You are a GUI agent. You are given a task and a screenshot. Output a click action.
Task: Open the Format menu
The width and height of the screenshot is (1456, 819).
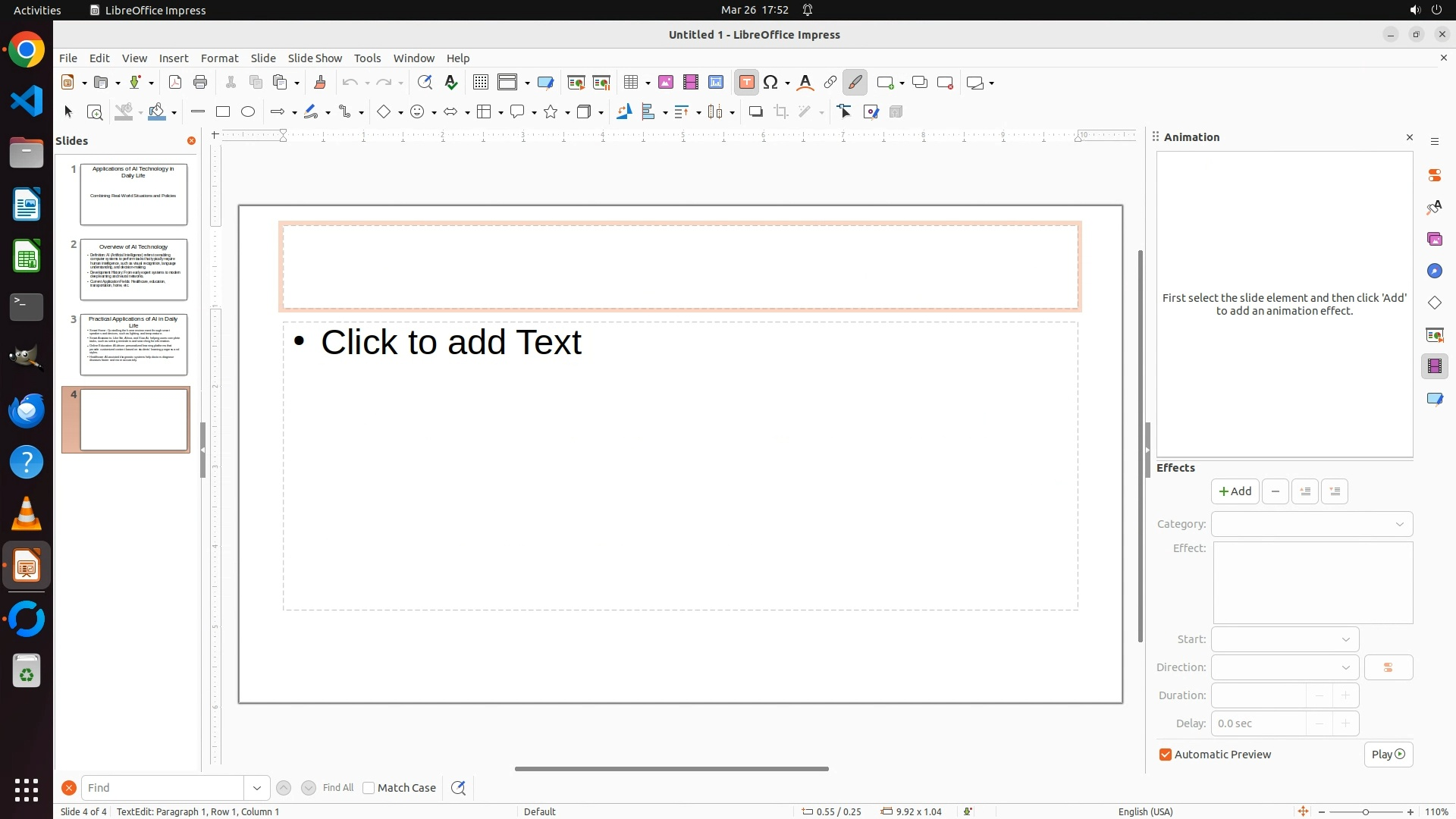219,58
